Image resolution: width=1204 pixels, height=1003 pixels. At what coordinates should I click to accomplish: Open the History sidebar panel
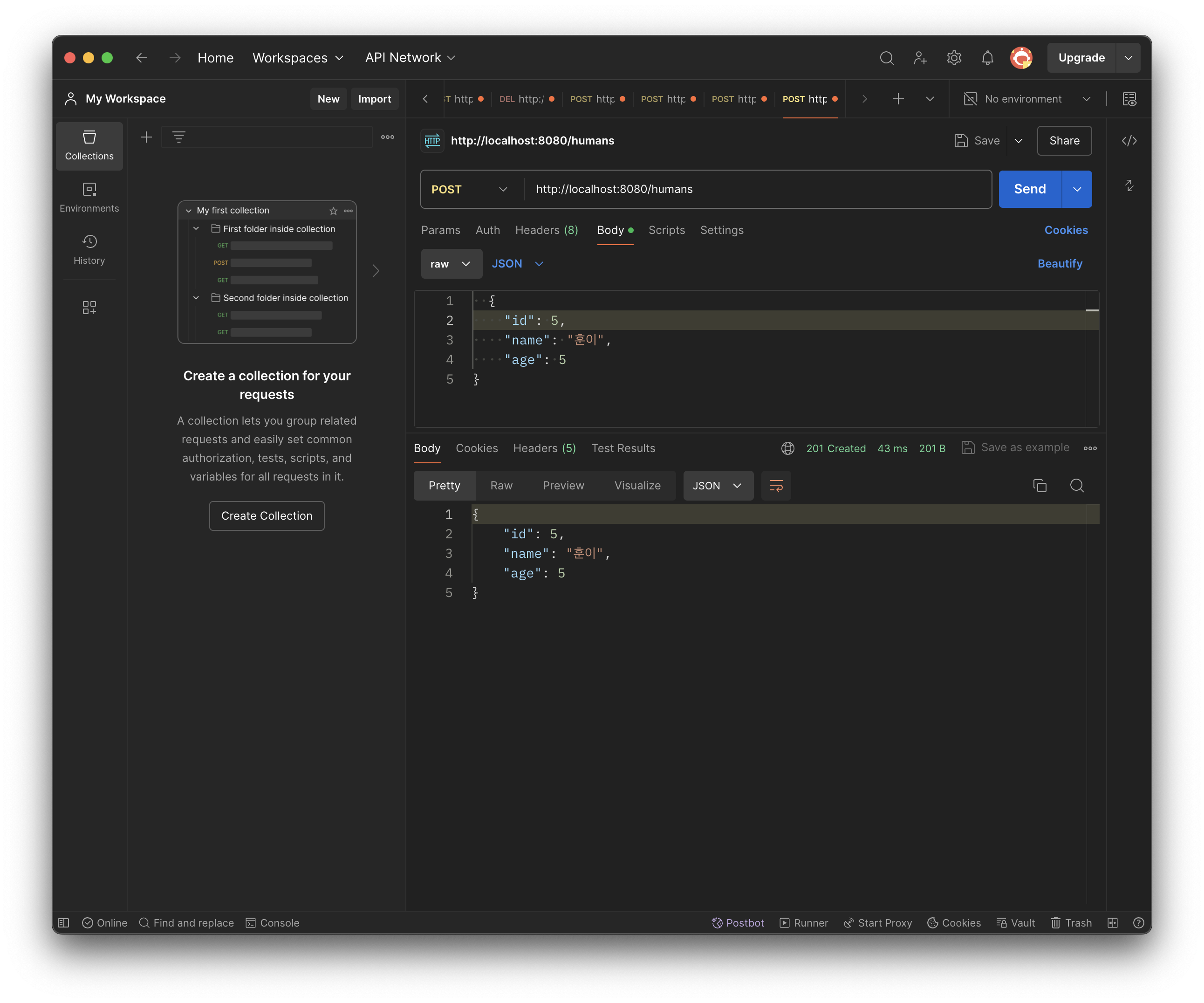(89, 249)
